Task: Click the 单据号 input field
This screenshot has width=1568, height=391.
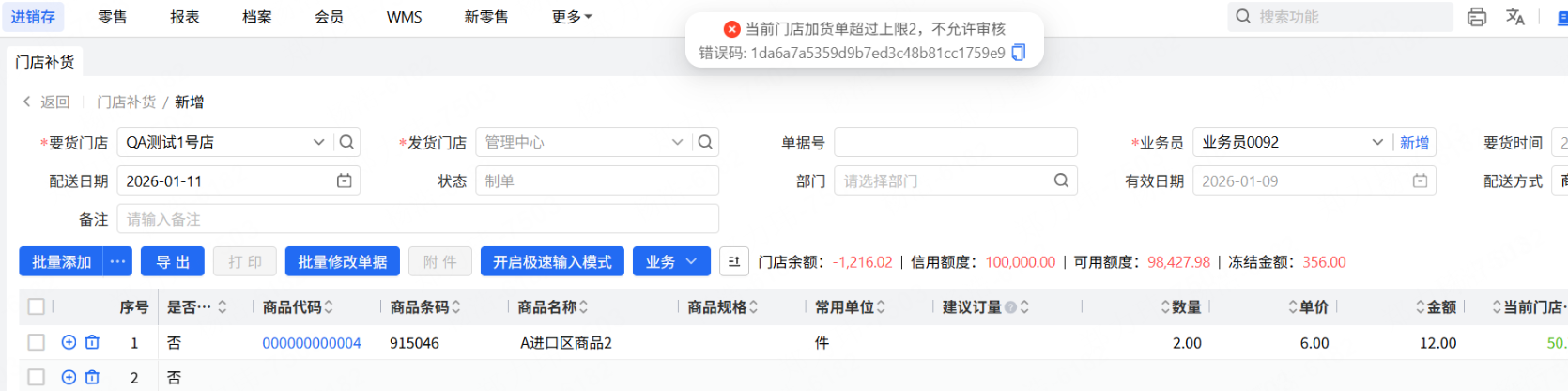Action: [x=956, y=142]
